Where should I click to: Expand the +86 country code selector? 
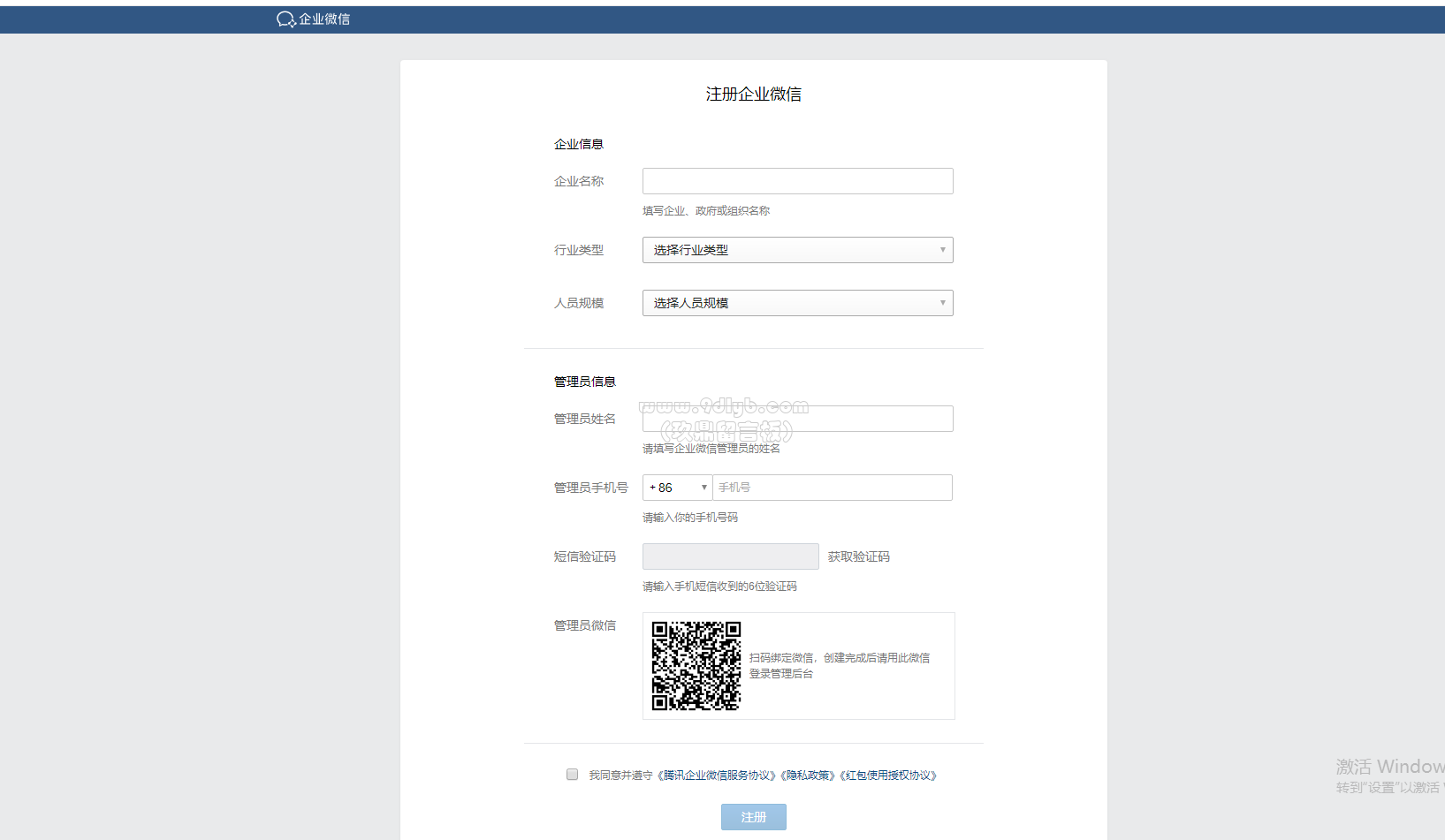coord(678,488)
